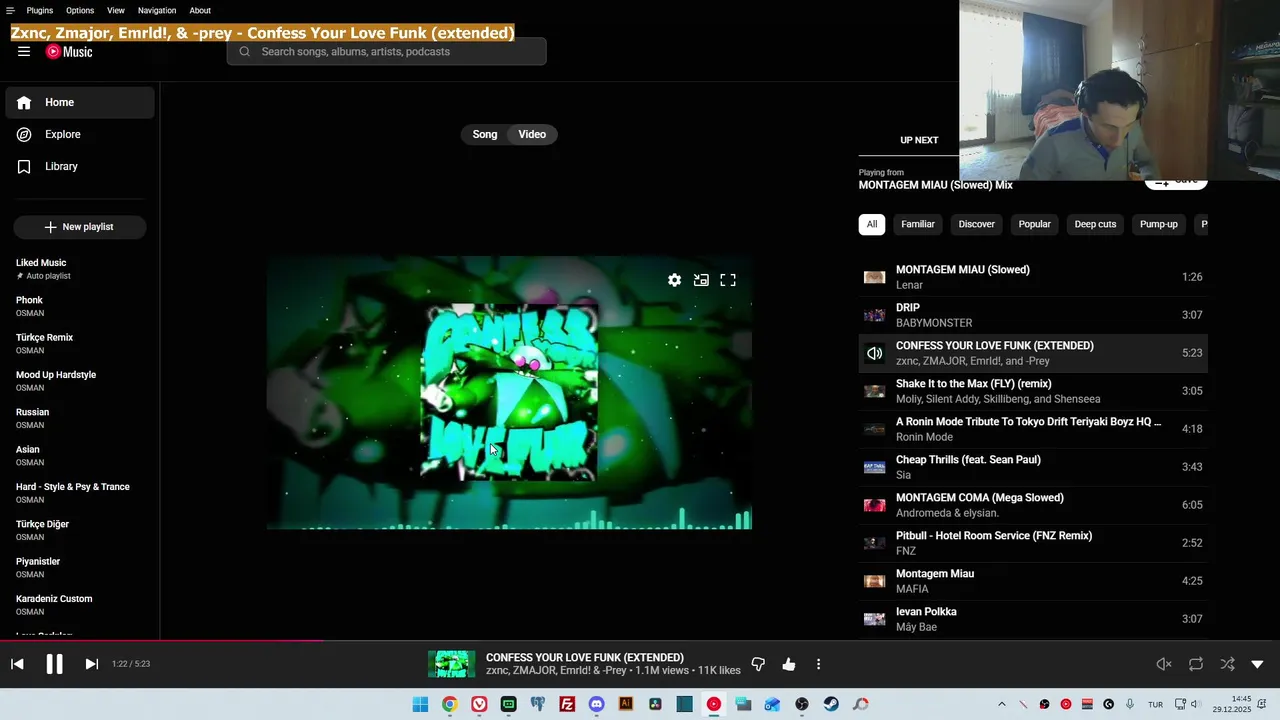Dislike the current song
Screen dimensions: 1280x720
pyautogui.click(x=758, y=664)
